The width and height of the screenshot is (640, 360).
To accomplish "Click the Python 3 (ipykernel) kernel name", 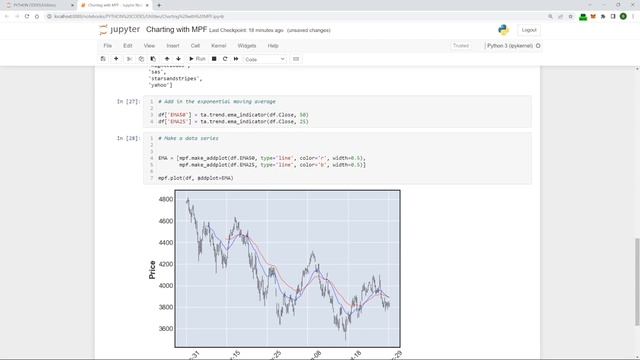I will click(510, 46).
